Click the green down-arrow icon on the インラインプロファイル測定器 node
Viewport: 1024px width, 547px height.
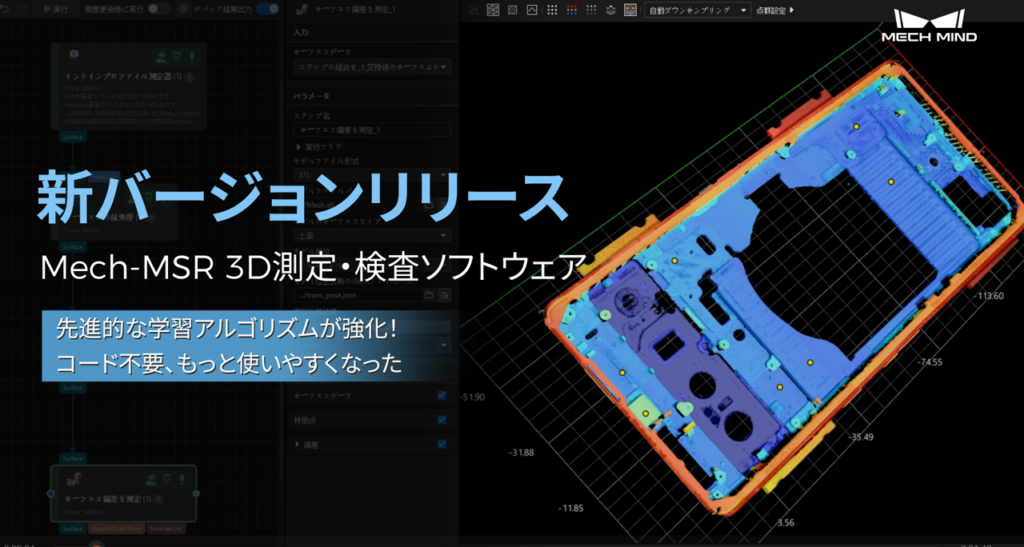[x=192, y=57]
